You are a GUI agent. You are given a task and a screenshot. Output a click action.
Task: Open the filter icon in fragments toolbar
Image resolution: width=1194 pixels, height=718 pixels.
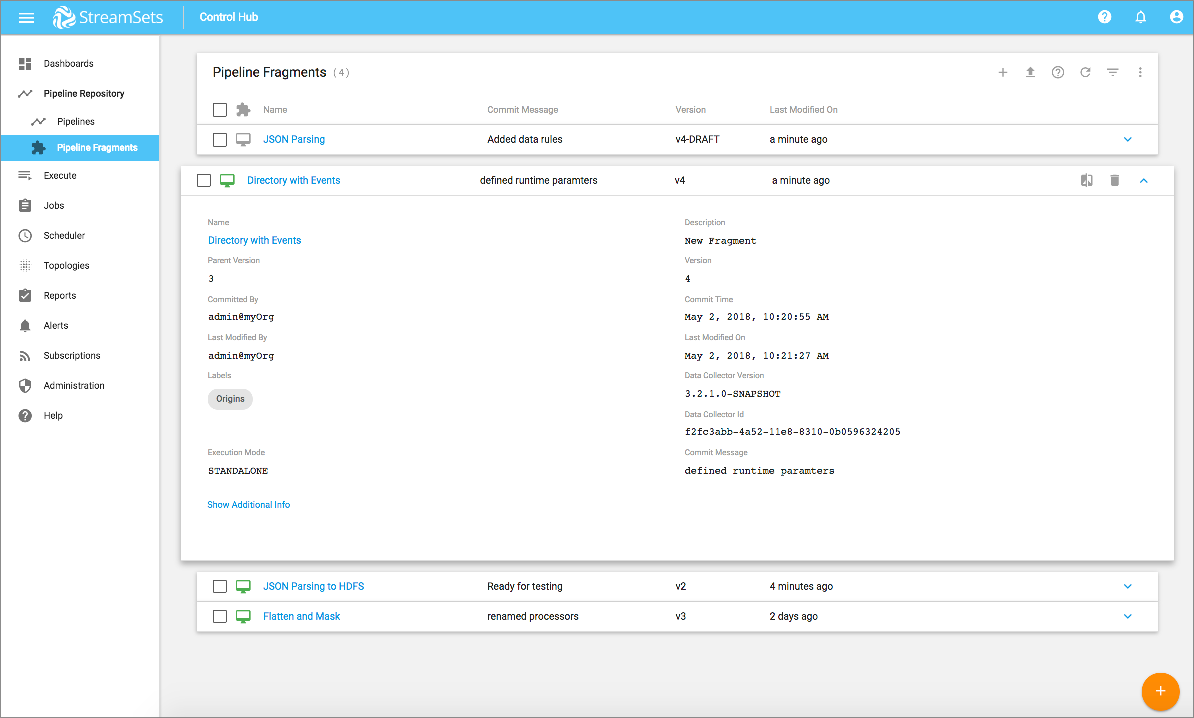[x=1112, y=72]
